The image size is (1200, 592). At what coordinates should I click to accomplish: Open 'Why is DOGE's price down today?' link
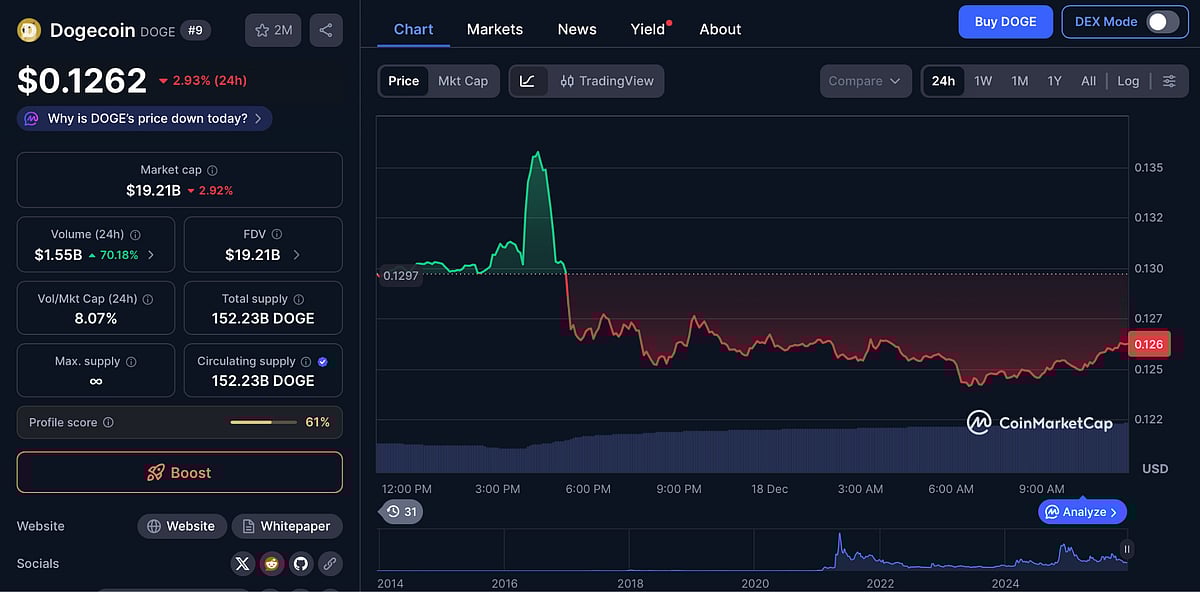coord(143,118)
